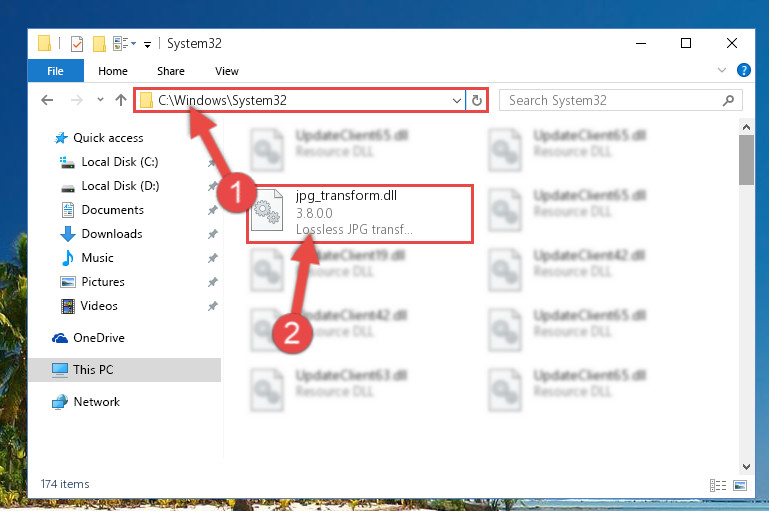Viewport: 769px width, 511px height.
Task: Switch to the View ribbon tab
Action: coord(227,71)
